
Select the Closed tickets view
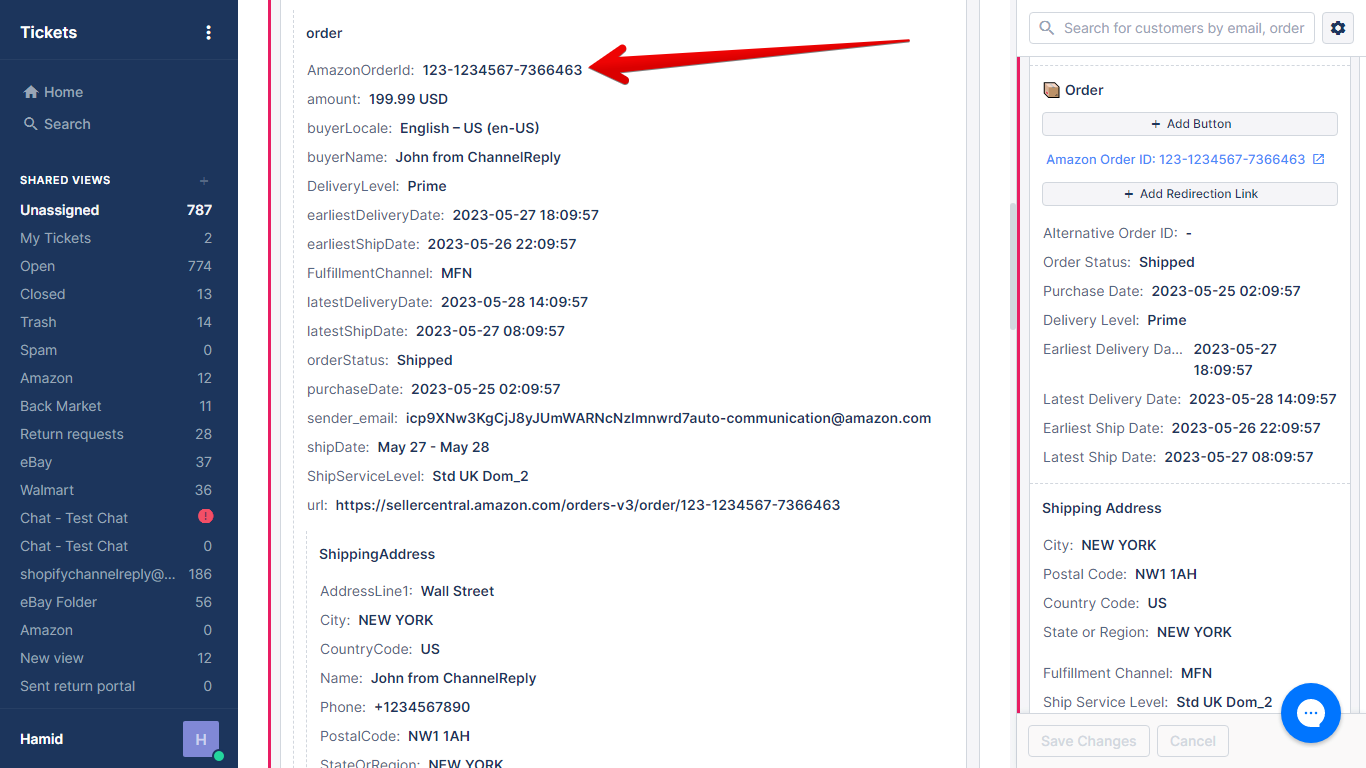coord(116,294)
